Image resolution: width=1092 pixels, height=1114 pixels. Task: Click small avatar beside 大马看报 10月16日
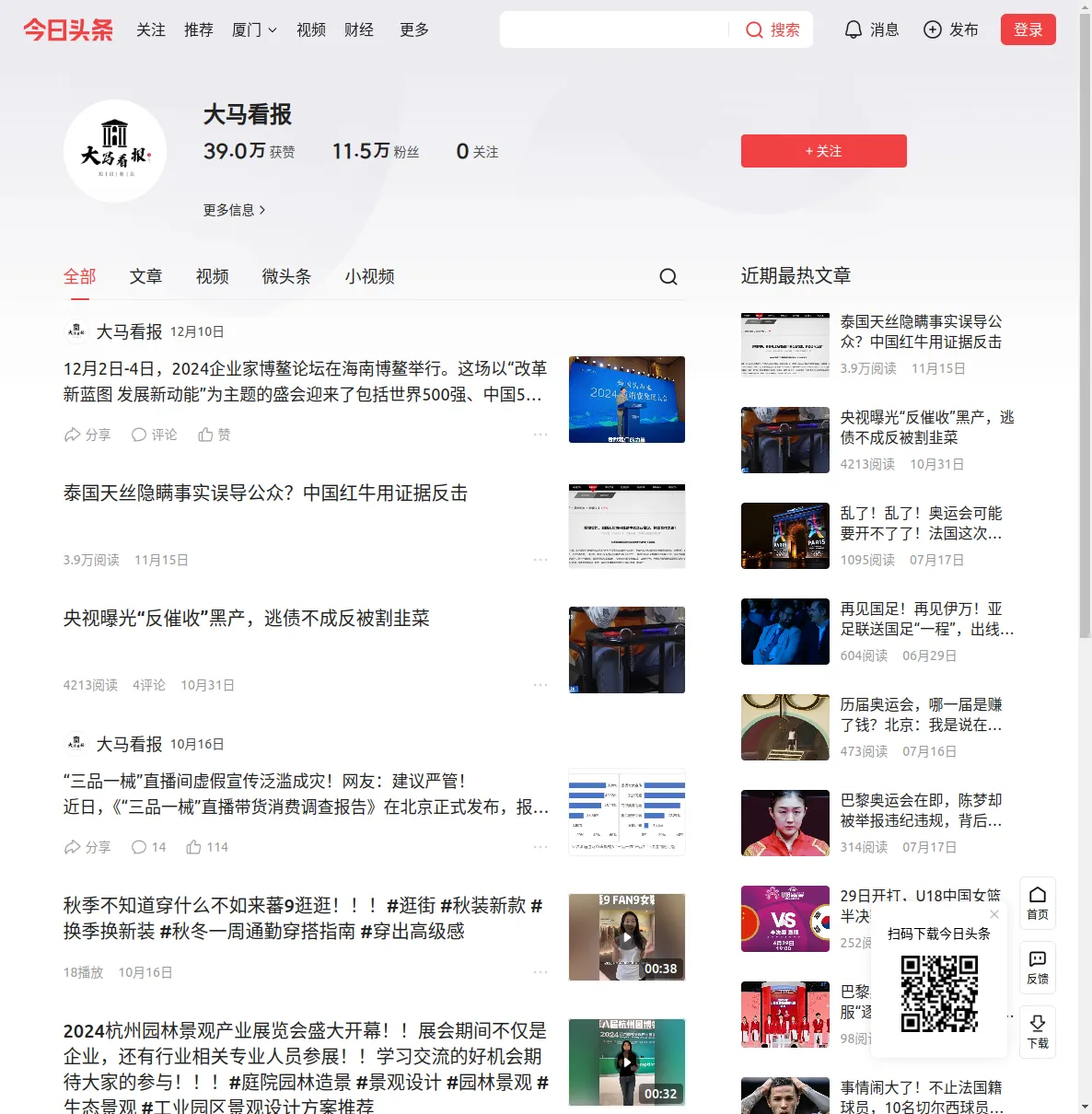[76, 744]
